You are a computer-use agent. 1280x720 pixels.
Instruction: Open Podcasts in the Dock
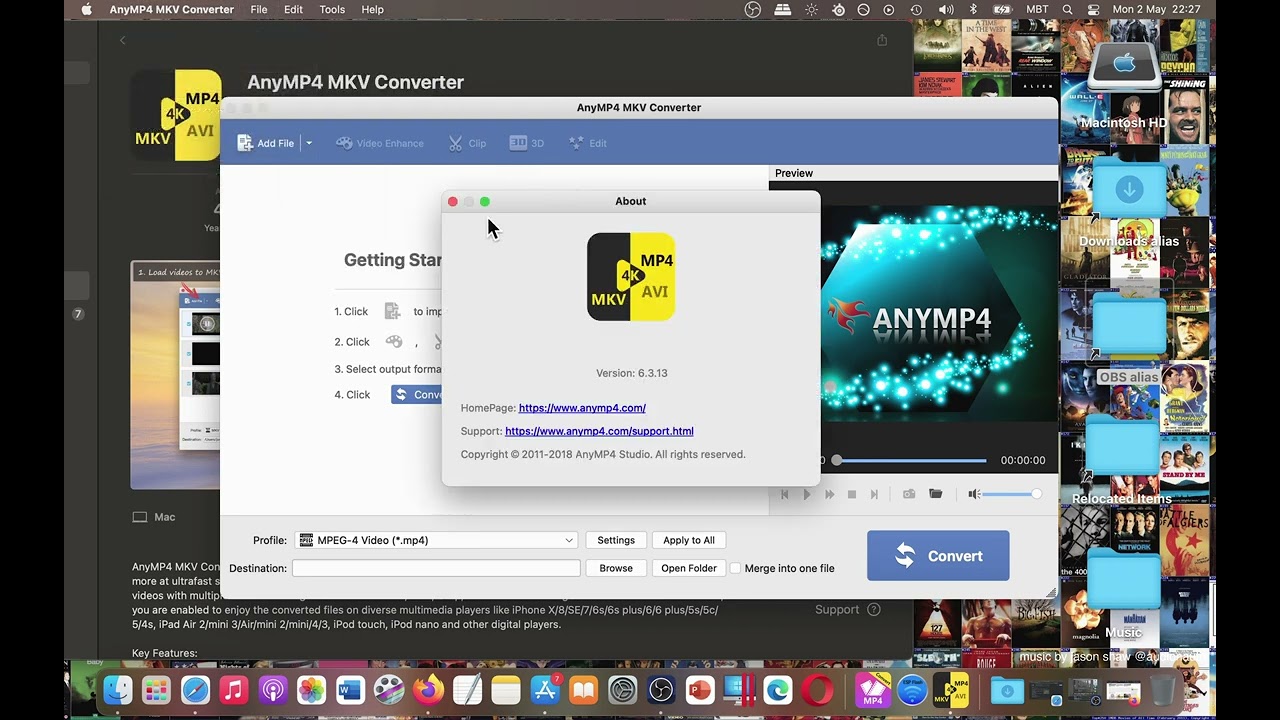click(x=273, y=690)
